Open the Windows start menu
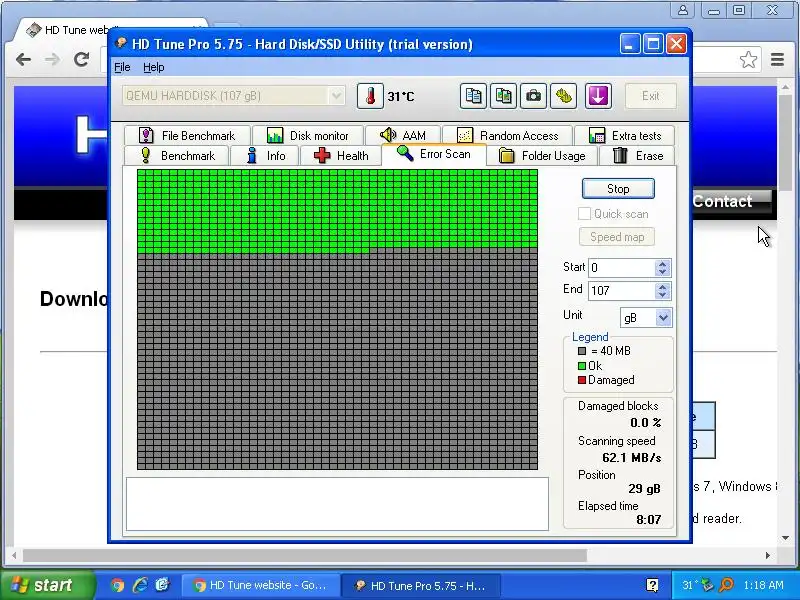 point(48,585)
